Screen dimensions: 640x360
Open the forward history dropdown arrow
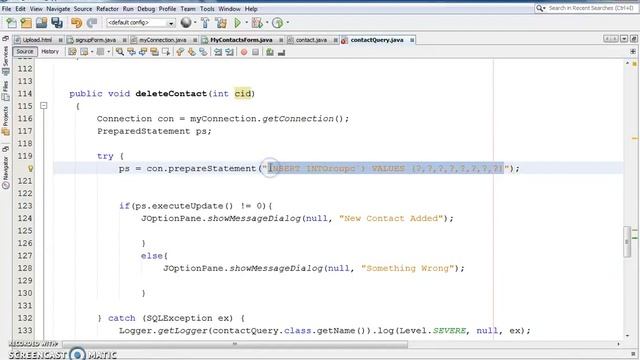pyautogui.click(x=108, y=52)
